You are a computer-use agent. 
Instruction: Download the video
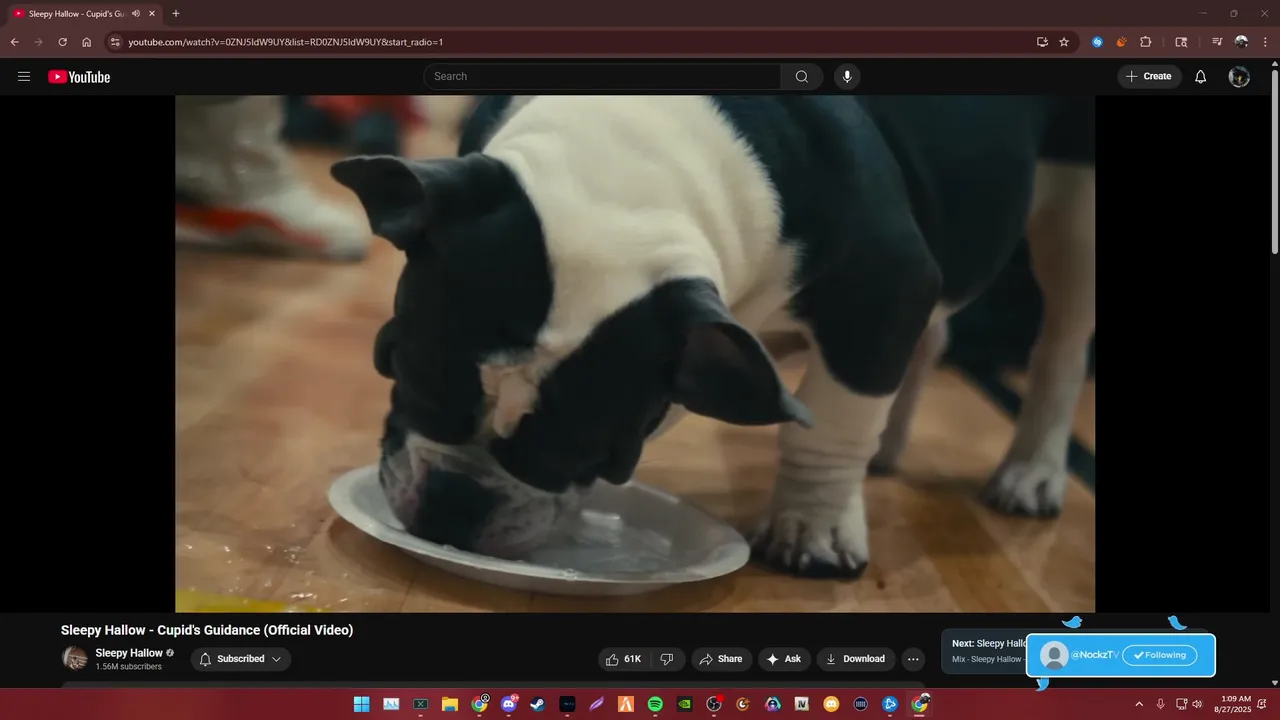coord(855,659)
